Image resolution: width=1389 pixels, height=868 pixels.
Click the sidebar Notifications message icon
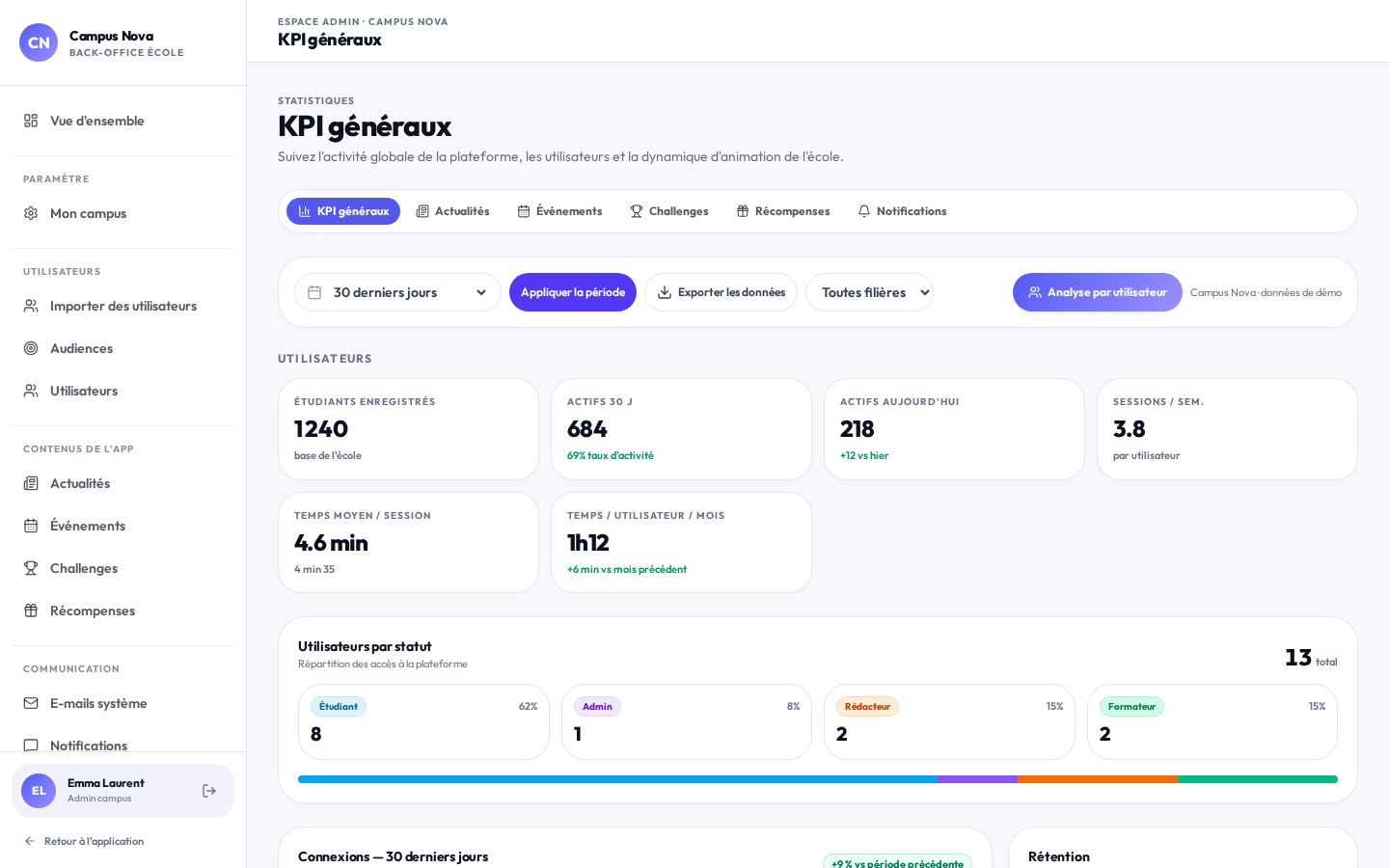tap(31, 746)
